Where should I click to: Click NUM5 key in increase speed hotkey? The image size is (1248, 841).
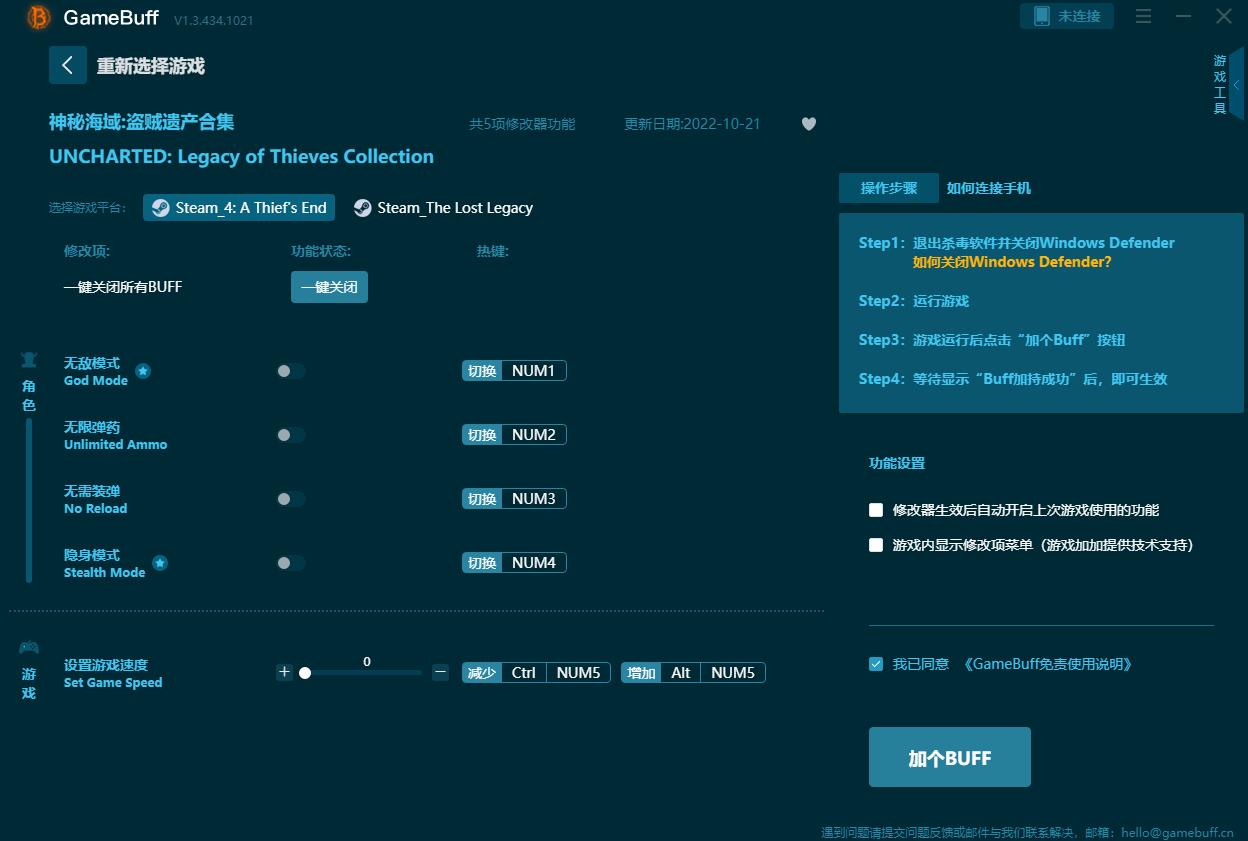coord(733,673)
